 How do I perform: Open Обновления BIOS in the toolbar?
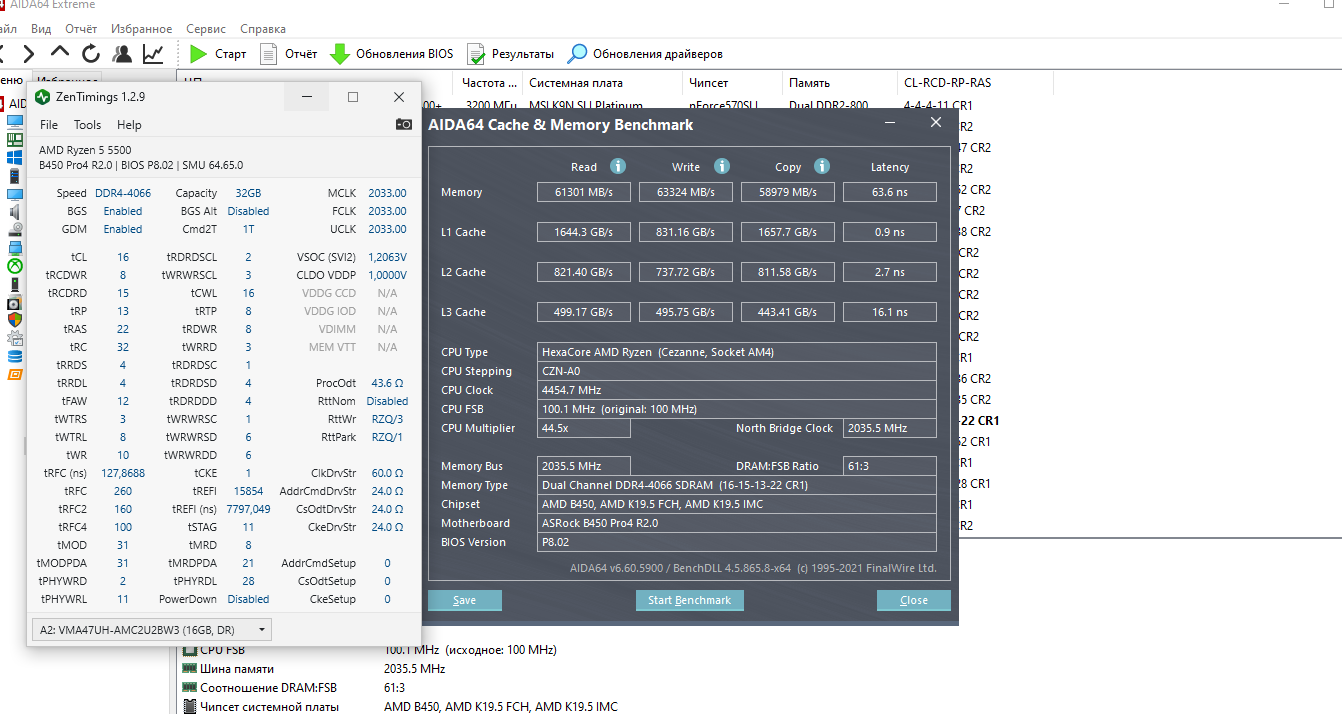click(392, 54)
